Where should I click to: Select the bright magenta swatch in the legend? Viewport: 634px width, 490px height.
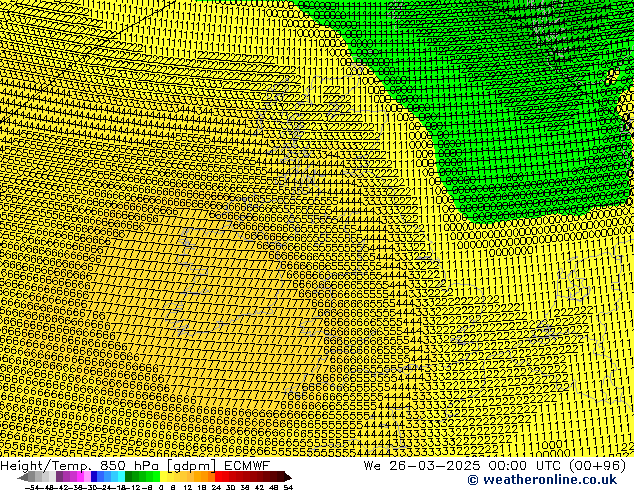(x=80, y=476)
